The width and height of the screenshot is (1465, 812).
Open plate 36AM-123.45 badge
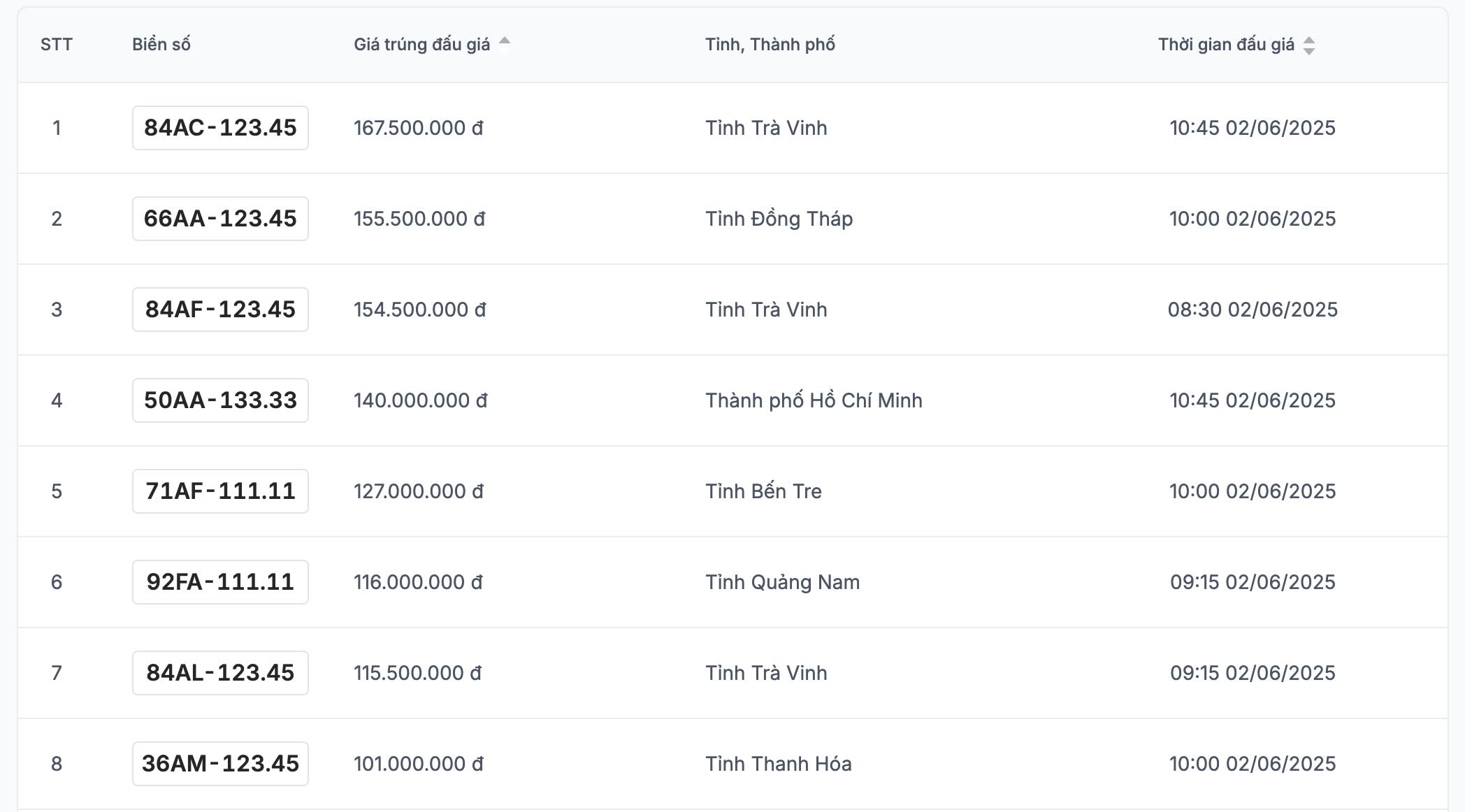point(220,764)
